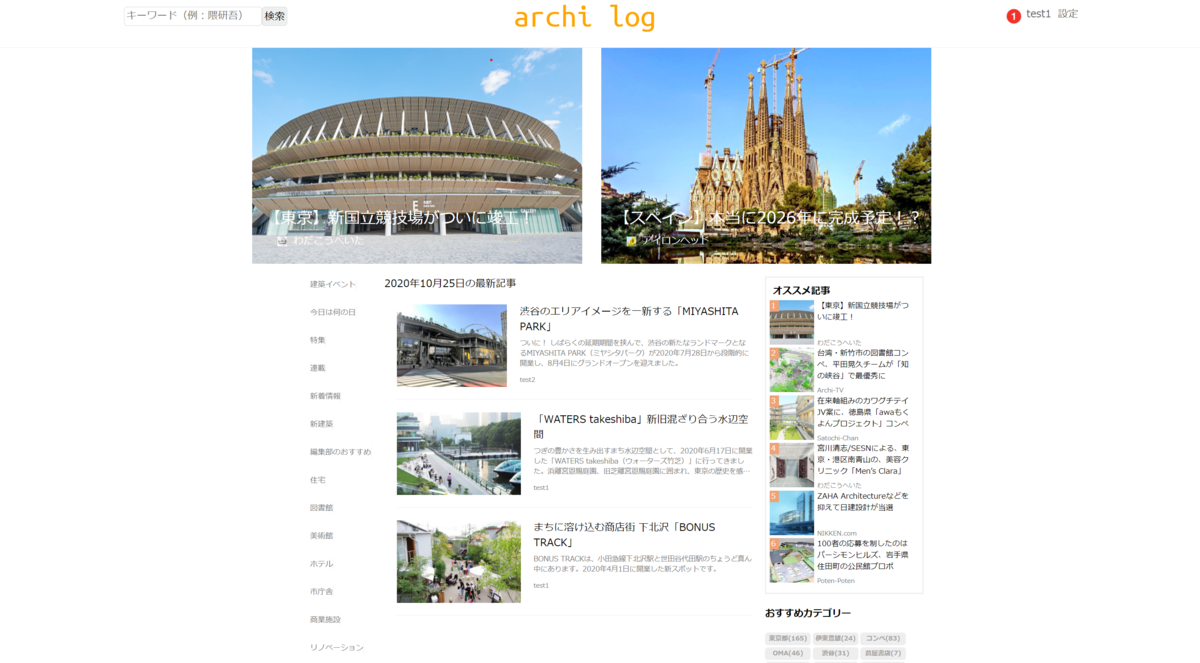Open the WATERS takeshiba article title
Viewport: 1200px width, 663px height.
click(x=641, y=427)
